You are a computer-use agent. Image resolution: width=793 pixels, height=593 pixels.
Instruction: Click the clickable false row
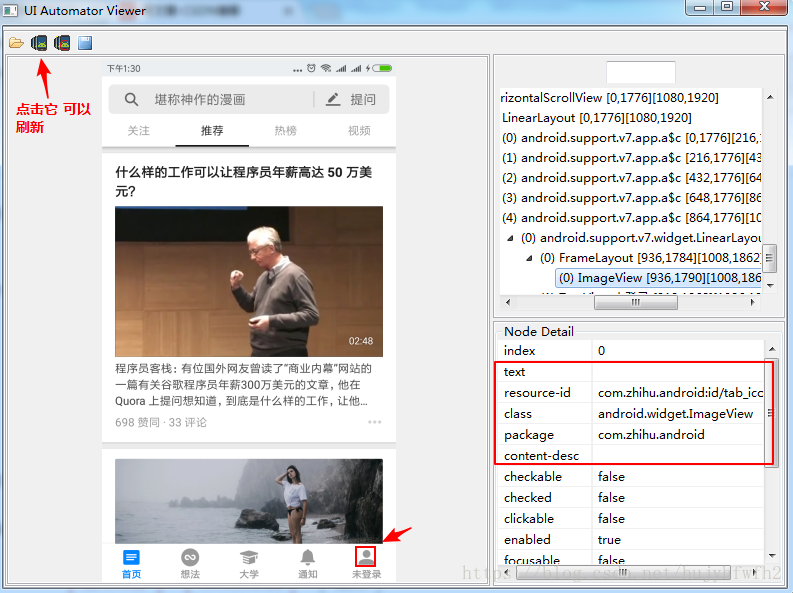[x=631, y=519]
